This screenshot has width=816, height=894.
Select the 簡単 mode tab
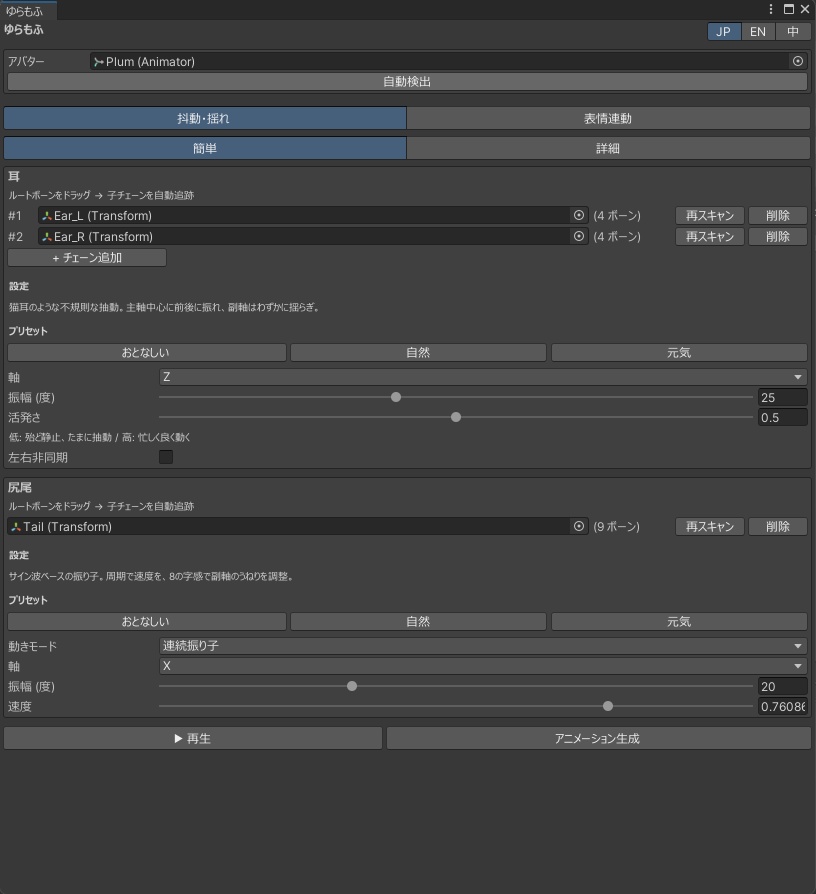205,148
